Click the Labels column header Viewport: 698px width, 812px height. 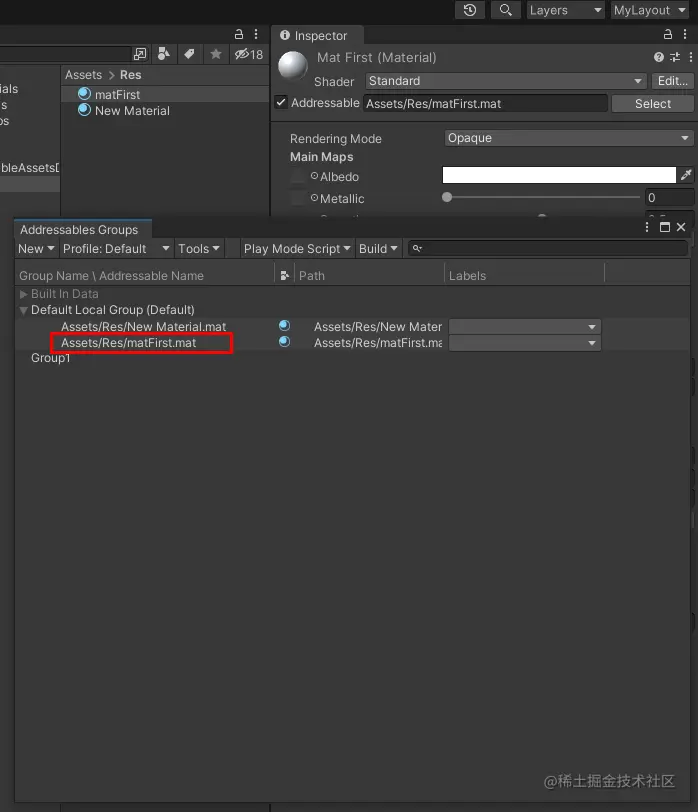point(524,276)
